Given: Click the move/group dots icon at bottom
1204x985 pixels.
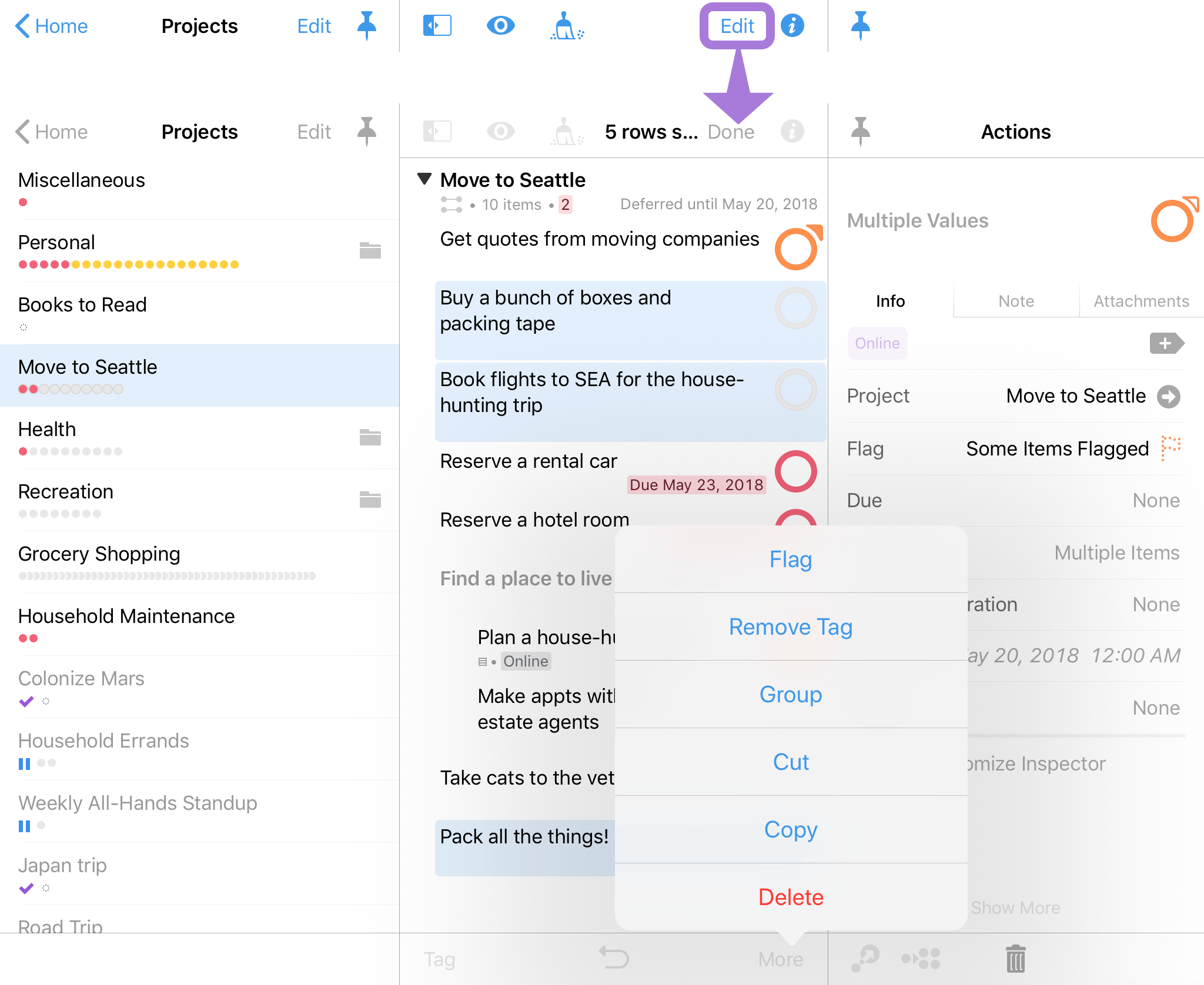Looking at the screenshot, I should [x=921, y=958].
